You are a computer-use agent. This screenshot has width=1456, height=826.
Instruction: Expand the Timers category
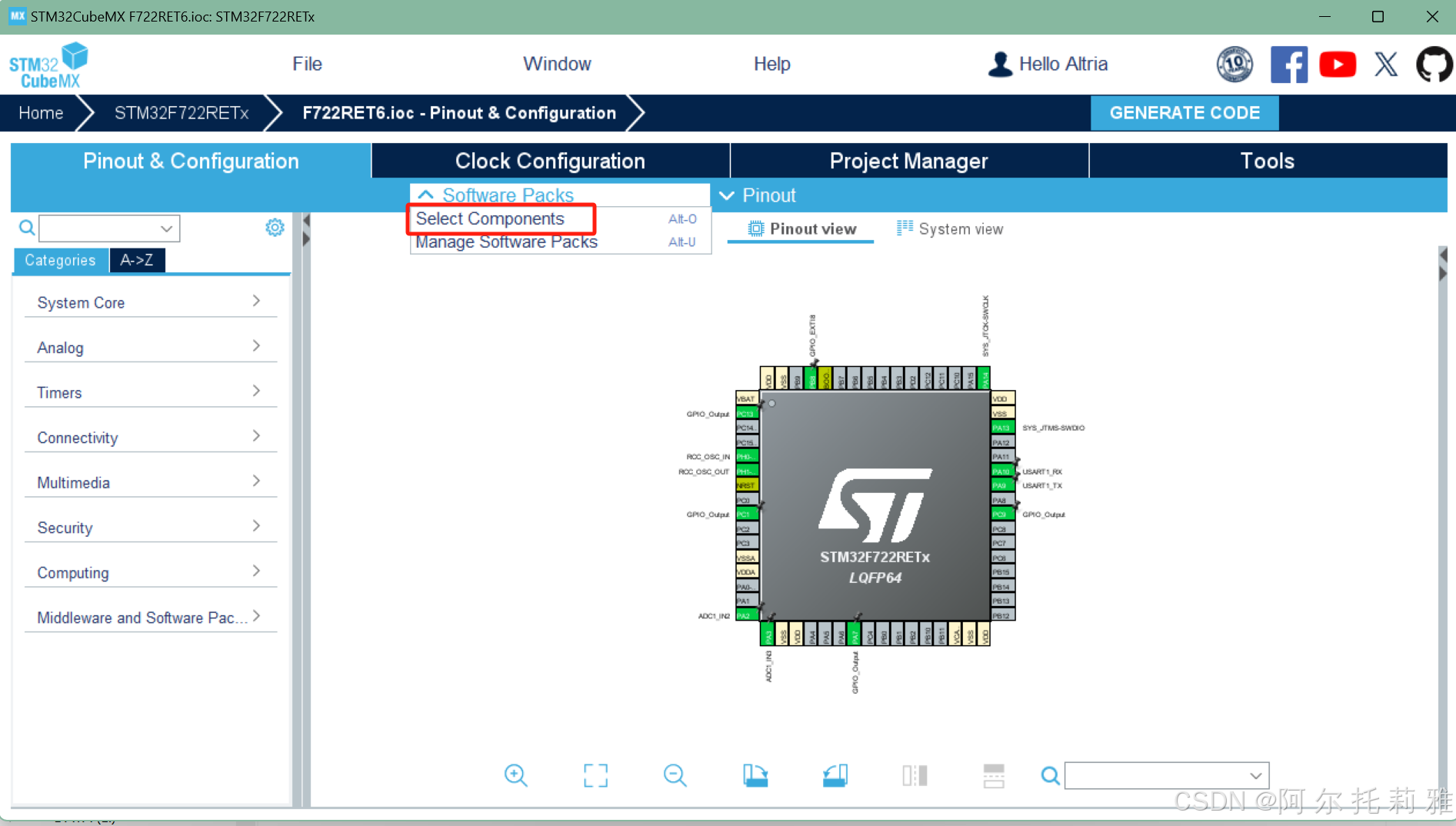(151, 392)
